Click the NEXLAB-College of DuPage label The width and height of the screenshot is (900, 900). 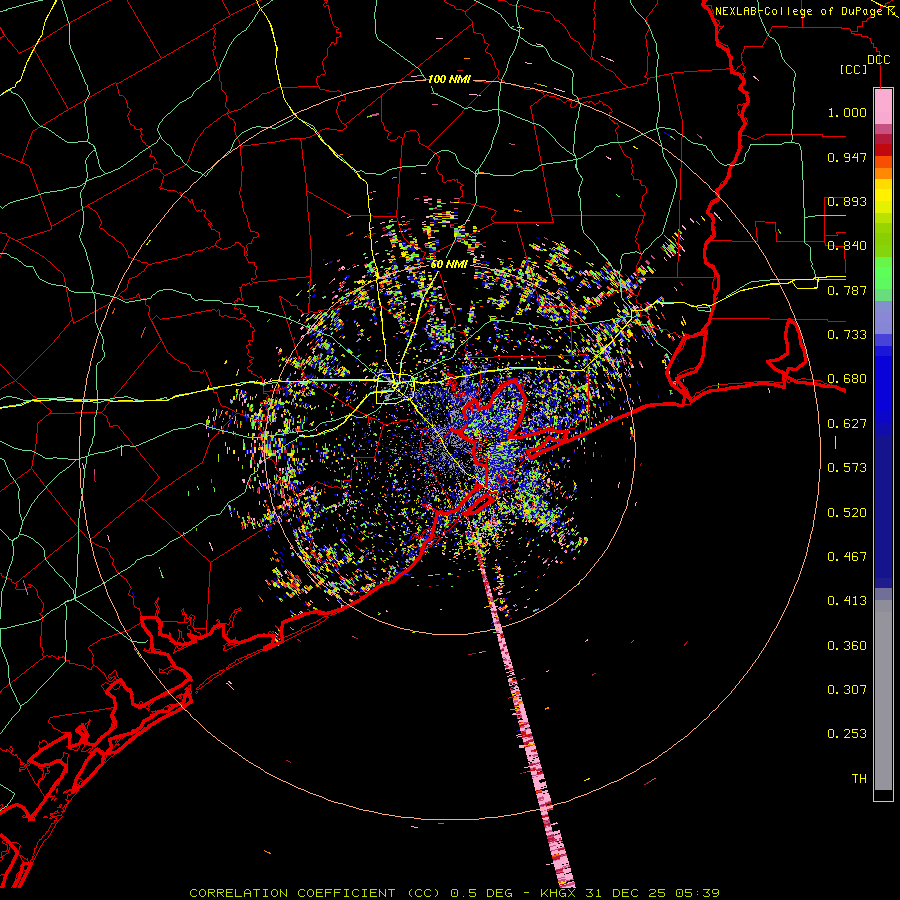point(799,11)
